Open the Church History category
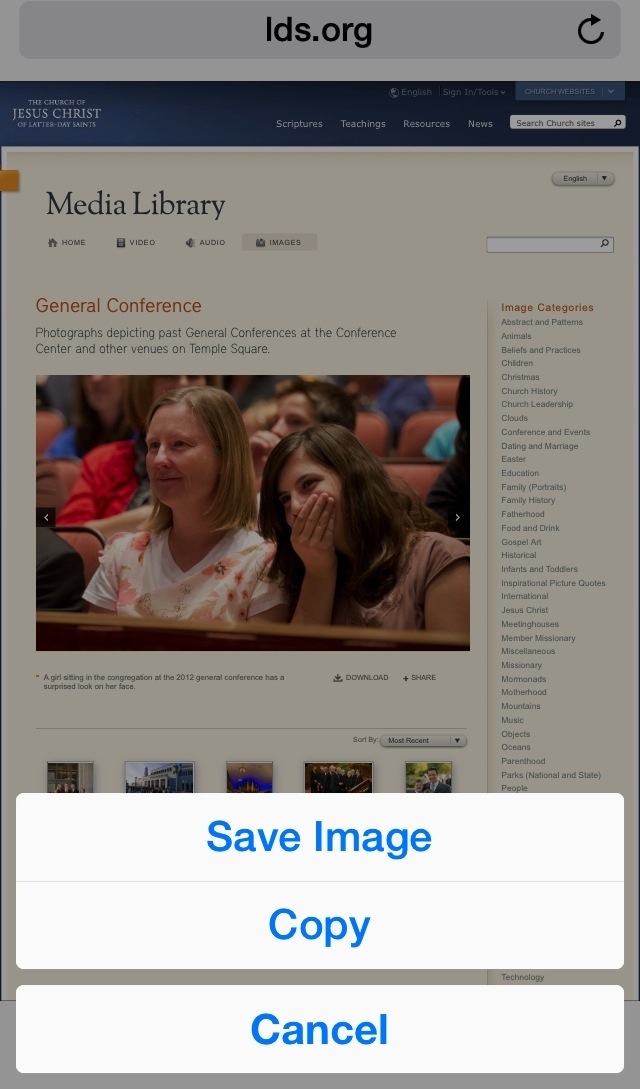 point(530,391)
